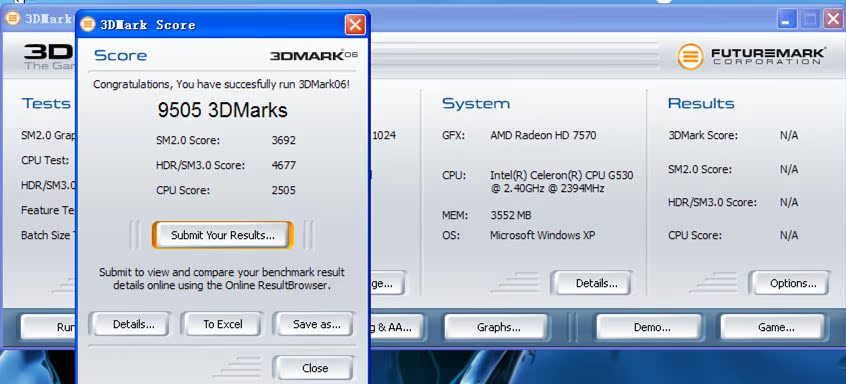Viewport: 846px width, 384px height.
Task: Open the System Details... button
Action: (x=592, y=283)
